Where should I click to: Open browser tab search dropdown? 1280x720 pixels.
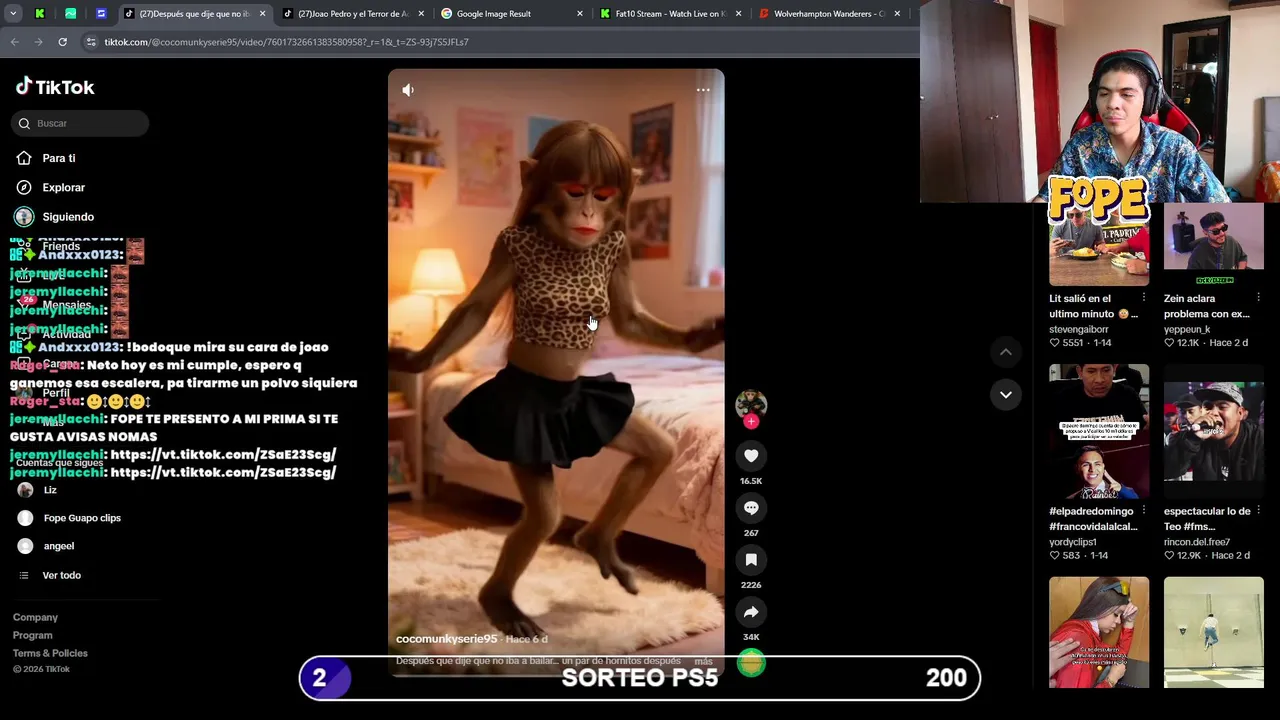coord(13,14)
